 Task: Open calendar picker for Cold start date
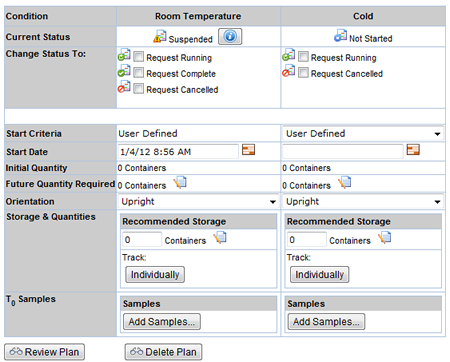(x=413, y=150)
